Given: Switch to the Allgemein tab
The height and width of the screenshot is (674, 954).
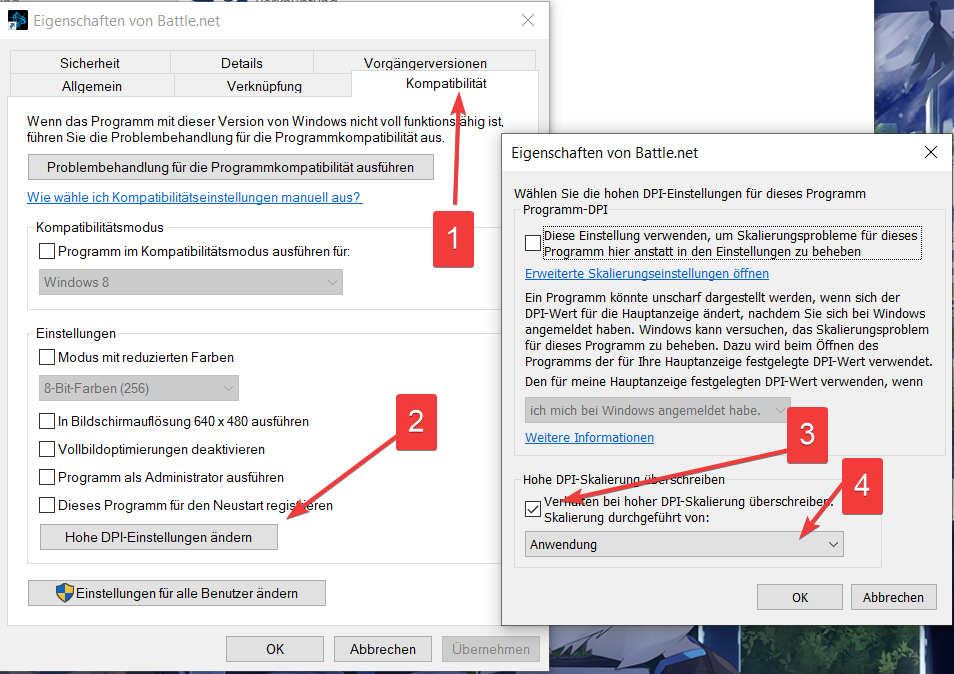Looking at the screenshot, I should [92, 86].
